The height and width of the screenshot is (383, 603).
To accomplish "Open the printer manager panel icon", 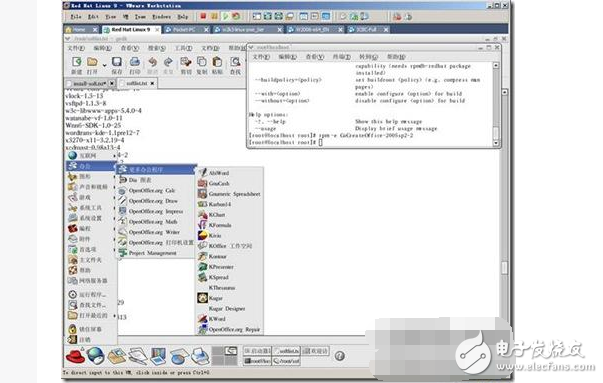I will tap(200, 356).
